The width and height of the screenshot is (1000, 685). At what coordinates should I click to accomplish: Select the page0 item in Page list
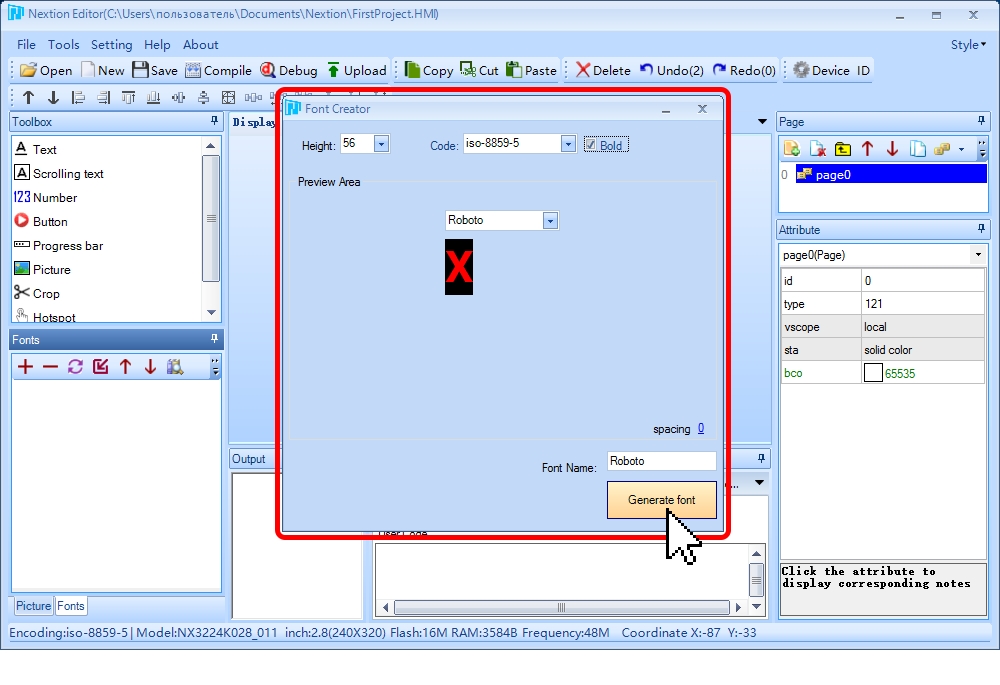(x=891, y=174)
